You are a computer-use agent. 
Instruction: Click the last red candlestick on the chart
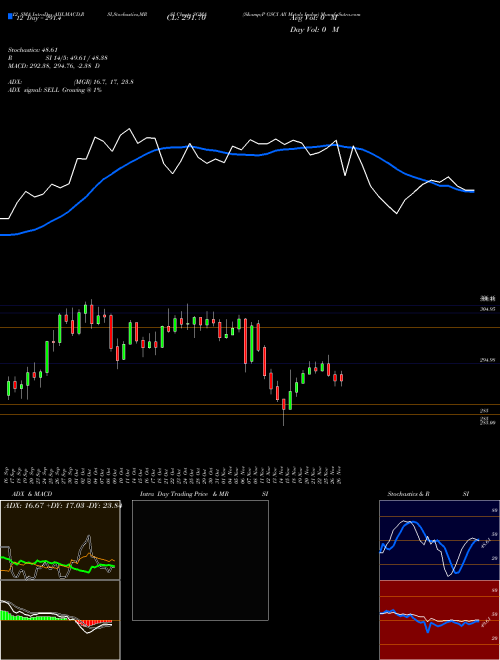pos(341,378)
